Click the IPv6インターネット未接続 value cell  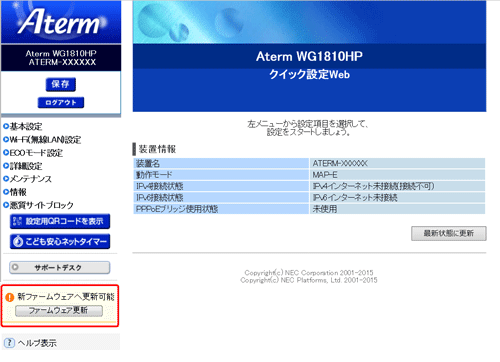tap(397, 197)
